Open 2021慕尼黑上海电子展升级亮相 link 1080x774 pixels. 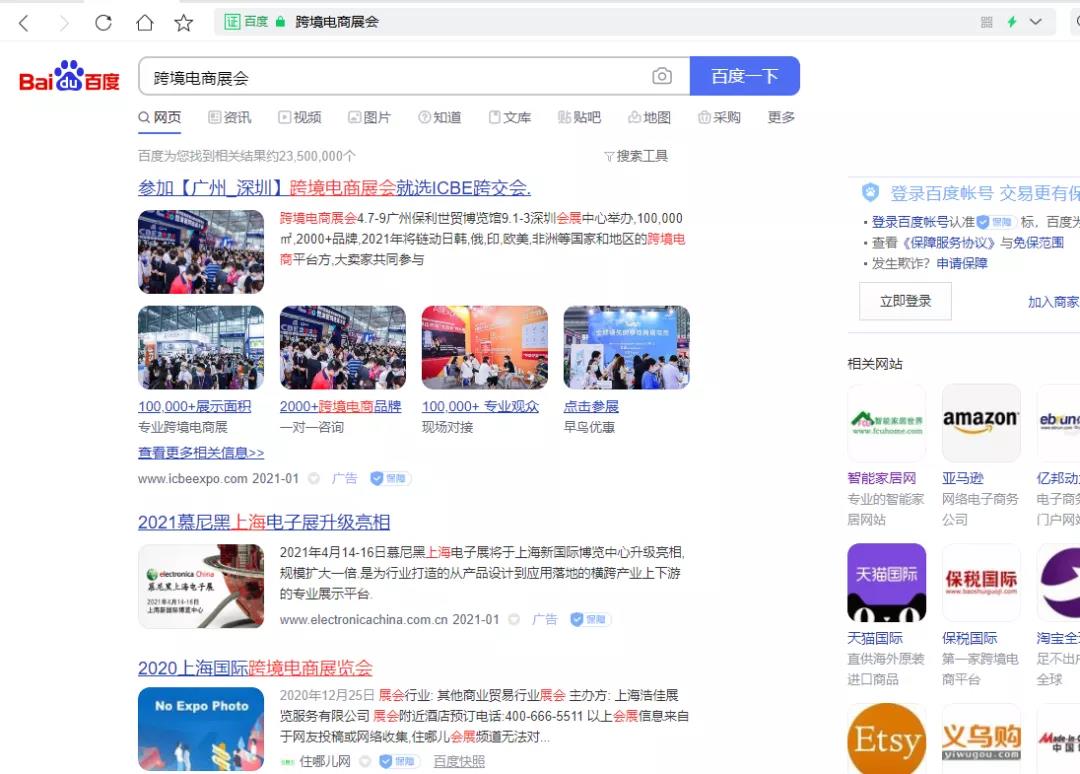(x=264, y=523)
